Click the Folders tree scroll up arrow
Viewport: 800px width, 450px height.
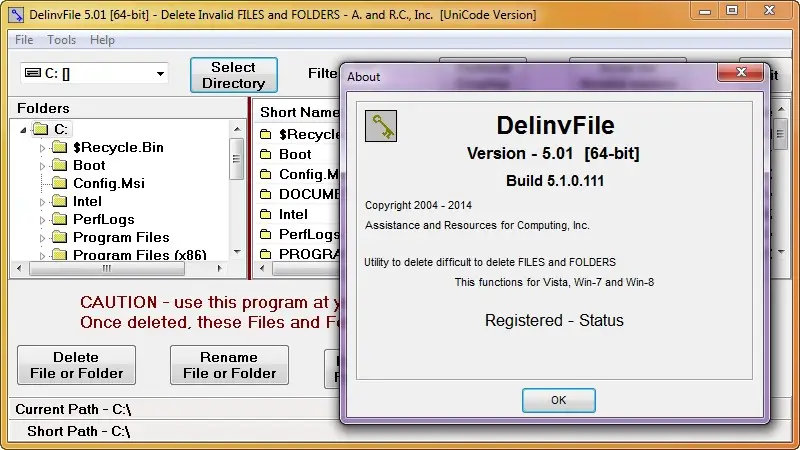pos(237,129)
